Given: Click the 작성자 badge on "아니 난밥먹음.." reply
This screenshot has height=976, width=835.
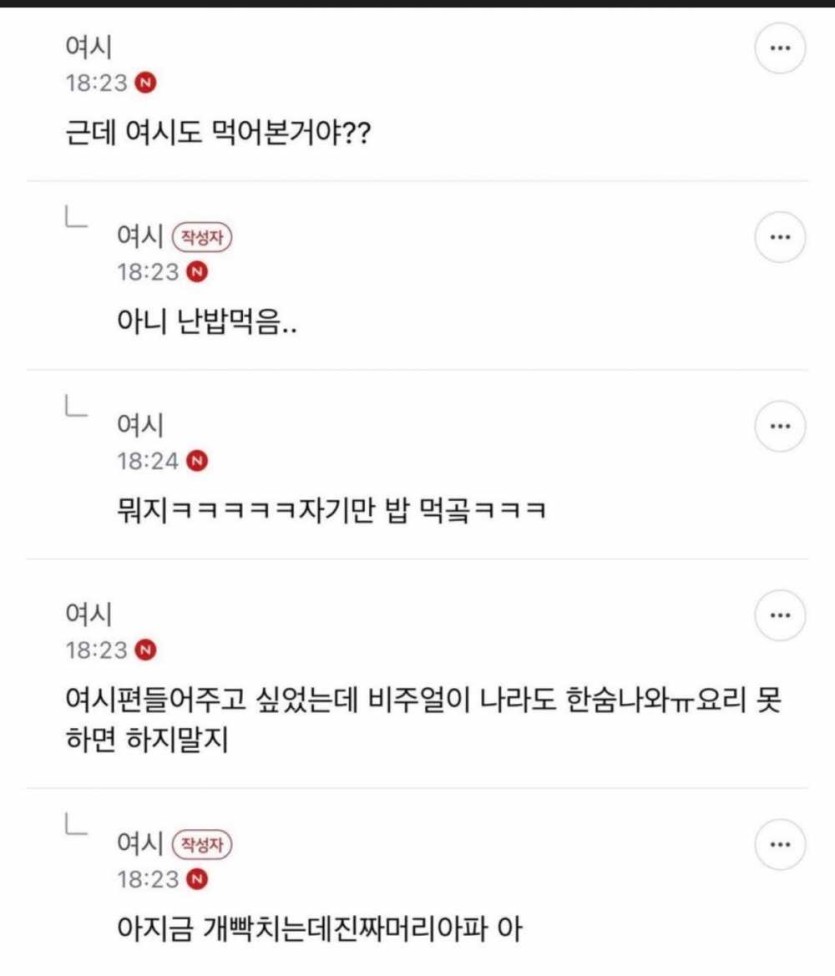Looking at the screenshot, I should [205, 236].
